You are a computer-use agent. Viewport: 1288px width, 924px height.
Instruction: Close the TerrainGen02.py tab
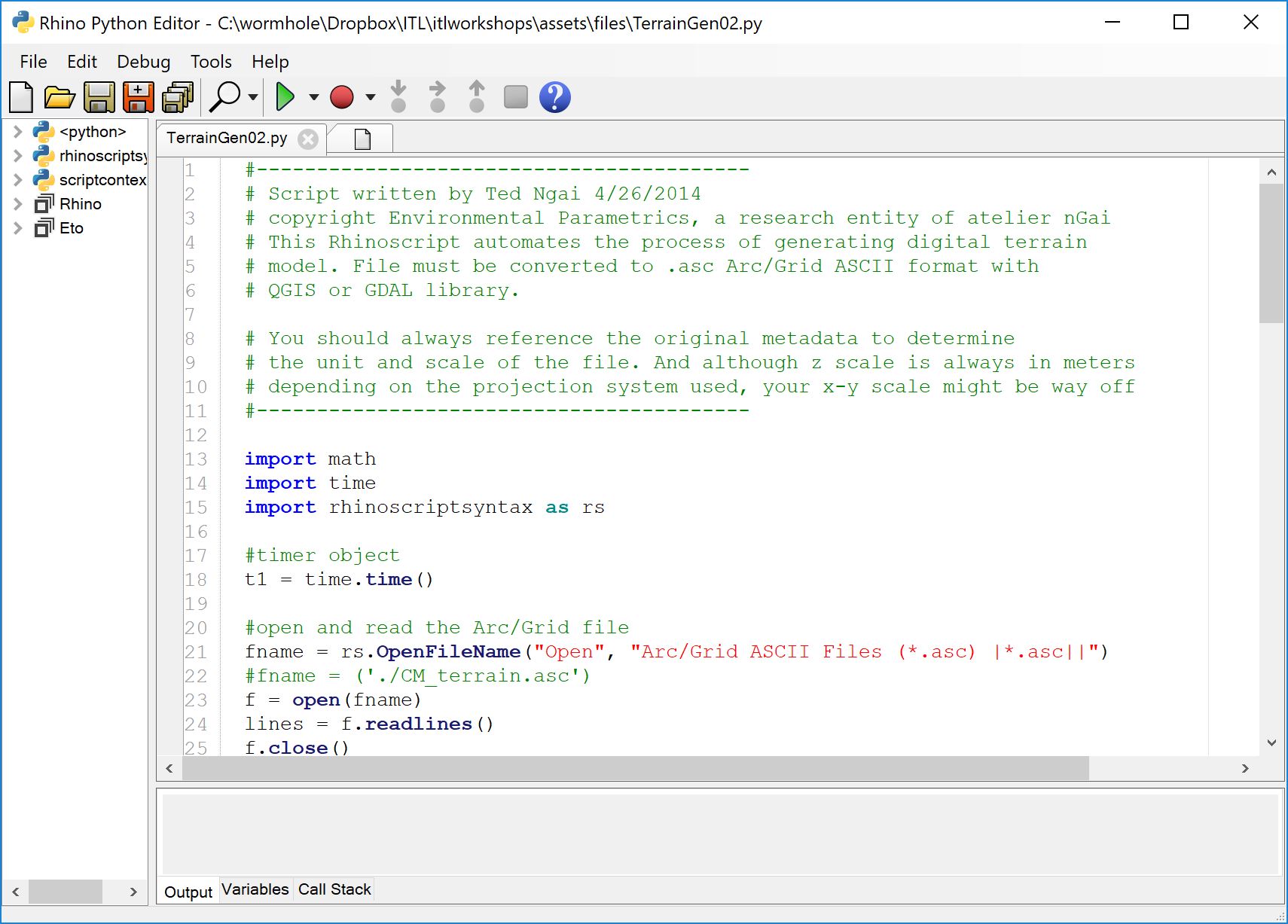click(307, 139)
